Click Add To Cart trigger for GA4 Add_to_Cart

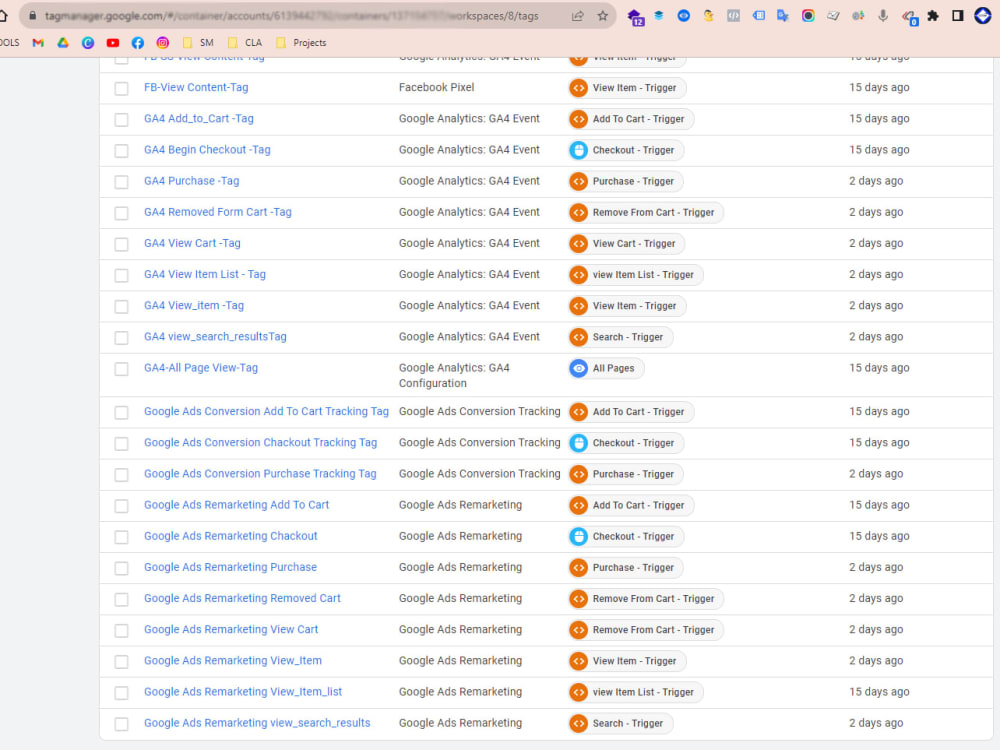631,119
